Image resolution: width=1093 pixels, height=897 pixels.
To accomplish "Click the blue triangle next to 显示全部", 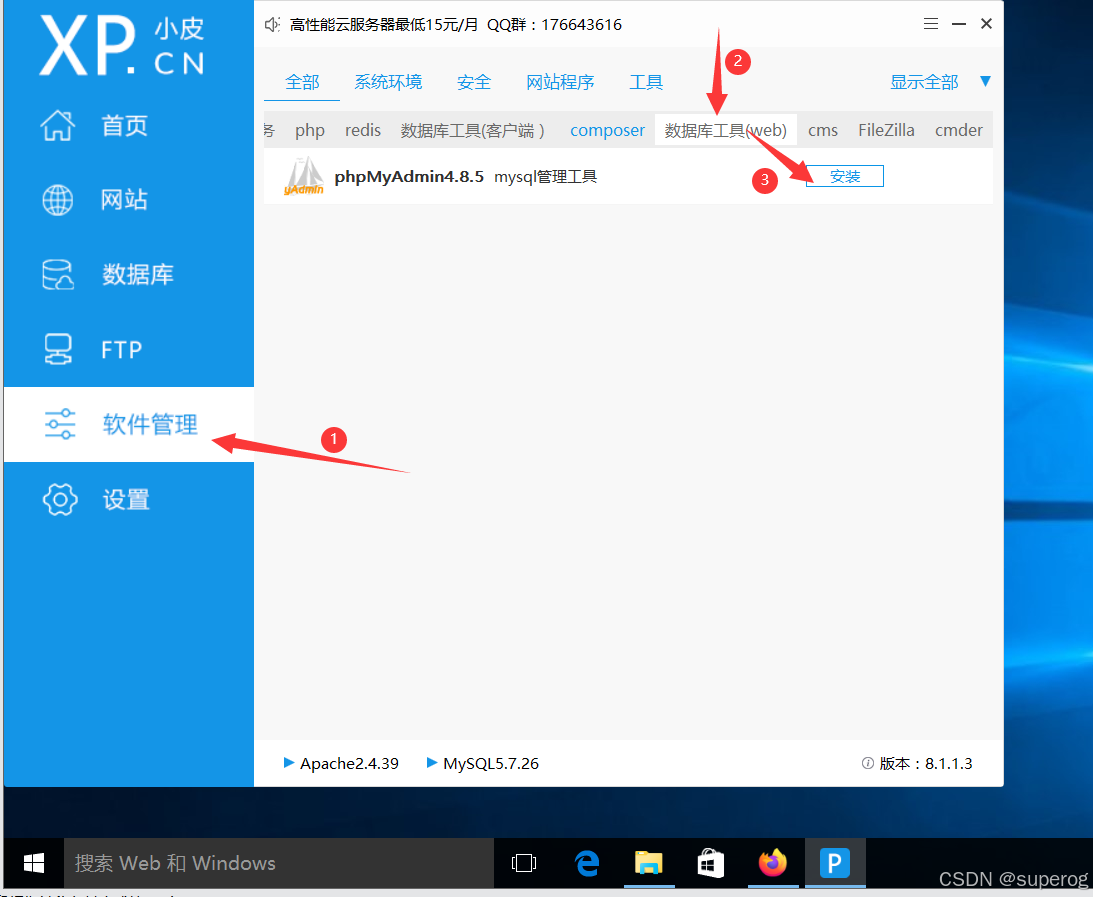I will click(x=985, y=81).
